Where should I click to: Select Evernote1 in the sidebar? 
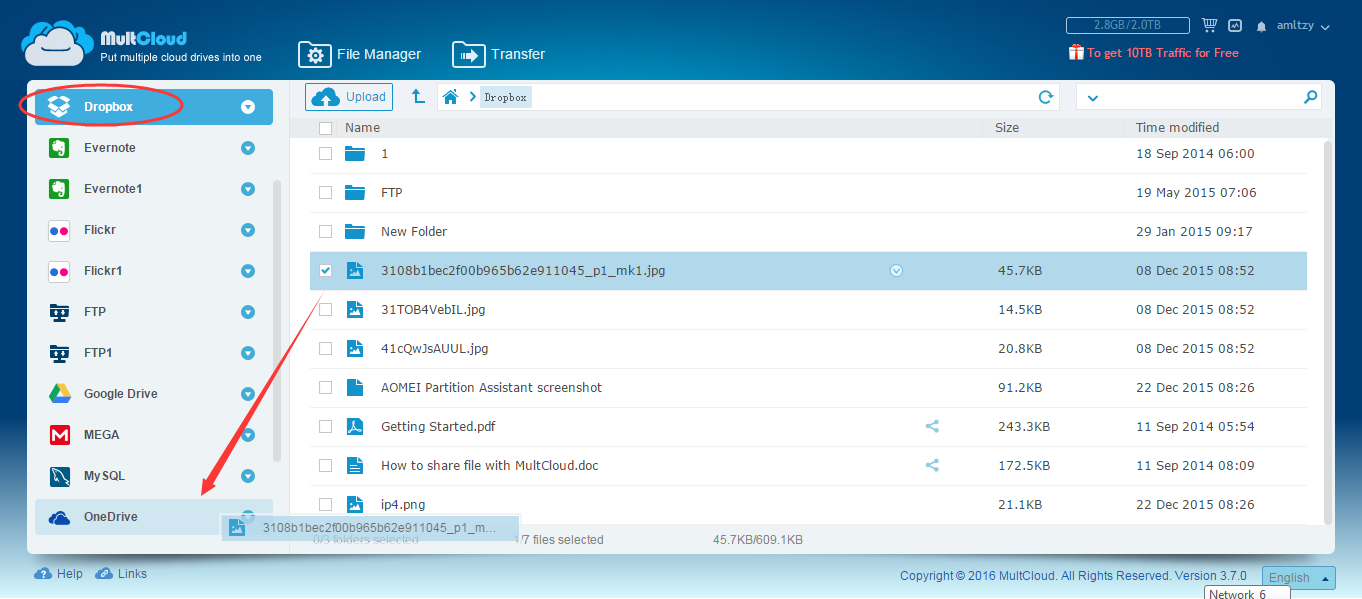(154, 189)
